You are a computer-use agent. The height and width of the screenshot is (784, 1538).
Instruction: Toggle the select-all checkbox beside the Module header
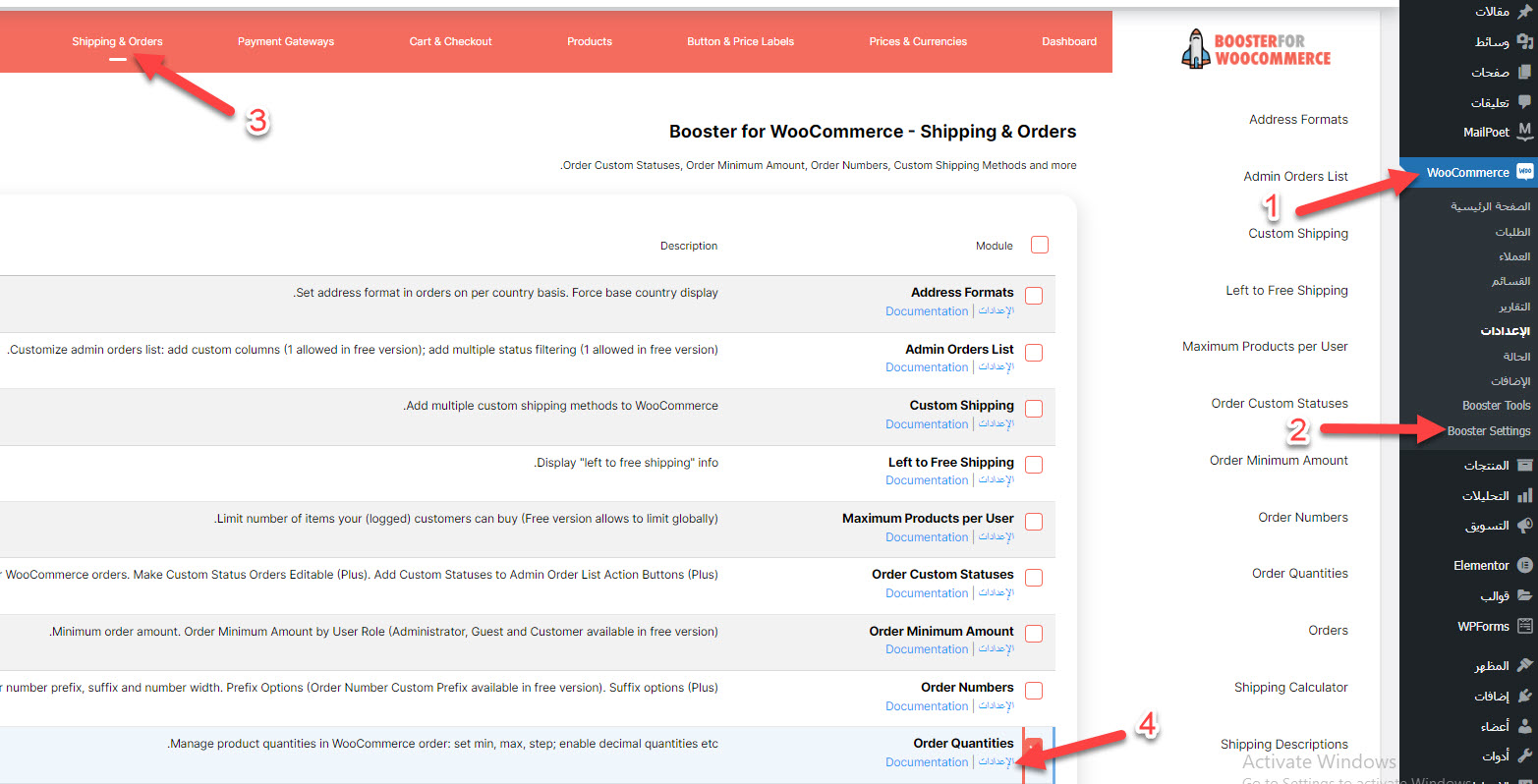tap(1040, 245)
